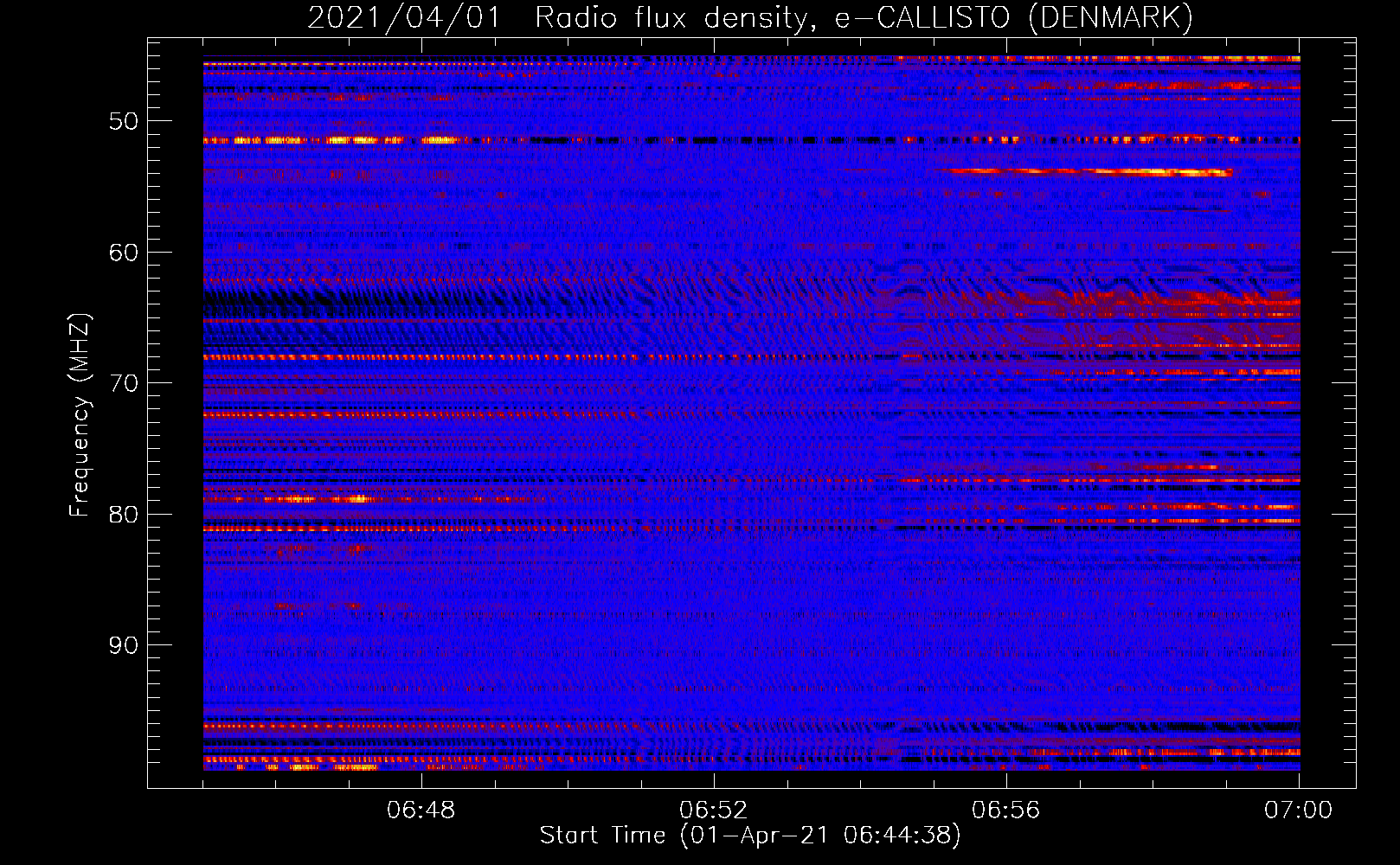Click the 80 frequency tick label
The width and height of the screenshot is (1400, 865).
(124, 514)
